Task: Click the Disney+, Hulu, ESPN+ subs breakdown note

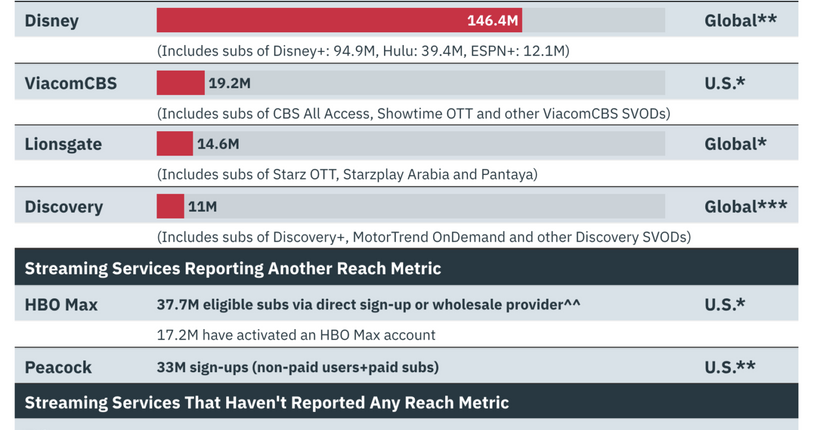Action: coord(363,51)
